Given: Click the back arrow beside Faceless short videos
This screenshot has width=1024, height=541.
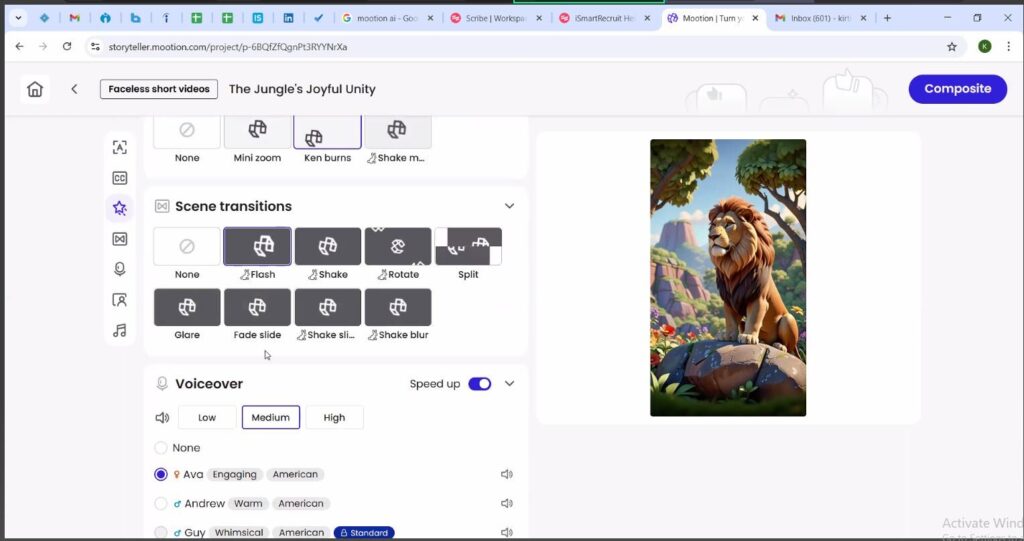Looking at the screenshot, I should [x=74, y=89].
